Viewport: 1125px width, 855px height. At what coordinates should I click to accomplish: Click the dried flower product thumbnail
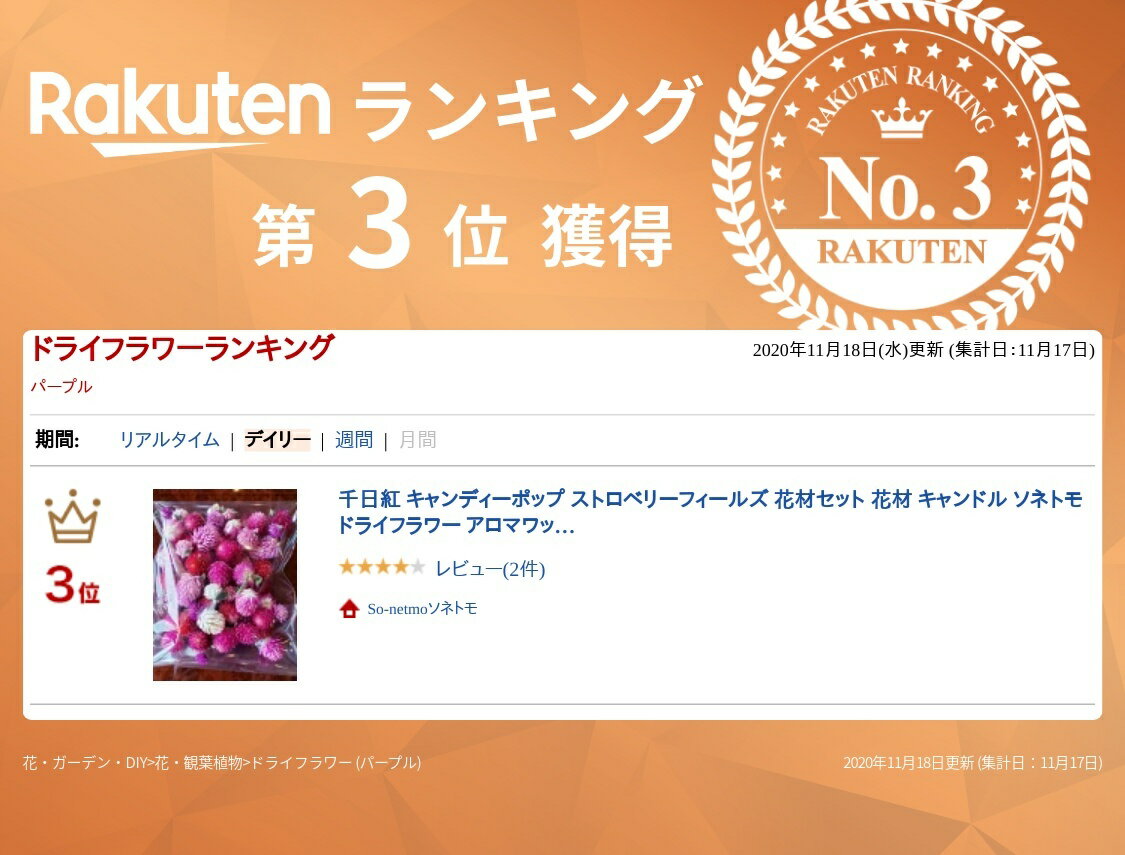225,585
